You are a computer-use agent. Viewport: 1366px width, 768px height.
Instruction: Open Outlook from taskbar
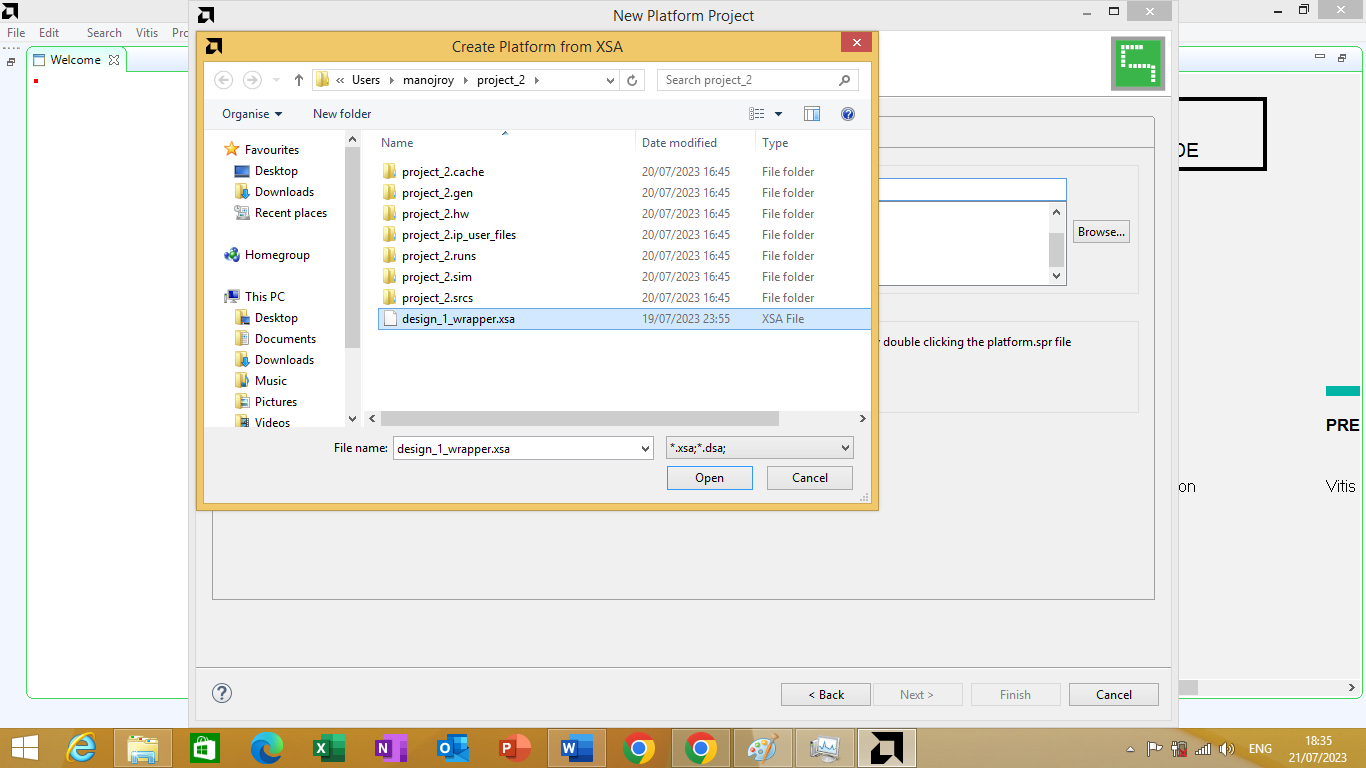point(453,748)
